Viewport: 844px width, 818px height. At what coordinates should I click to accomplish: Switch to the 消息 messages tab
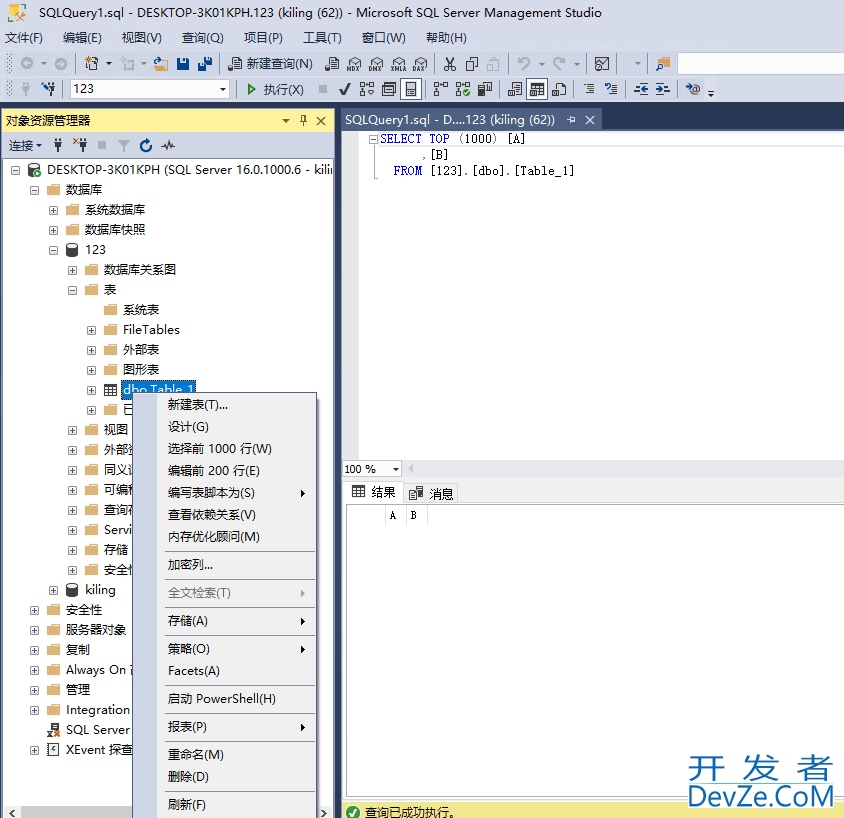431,493
